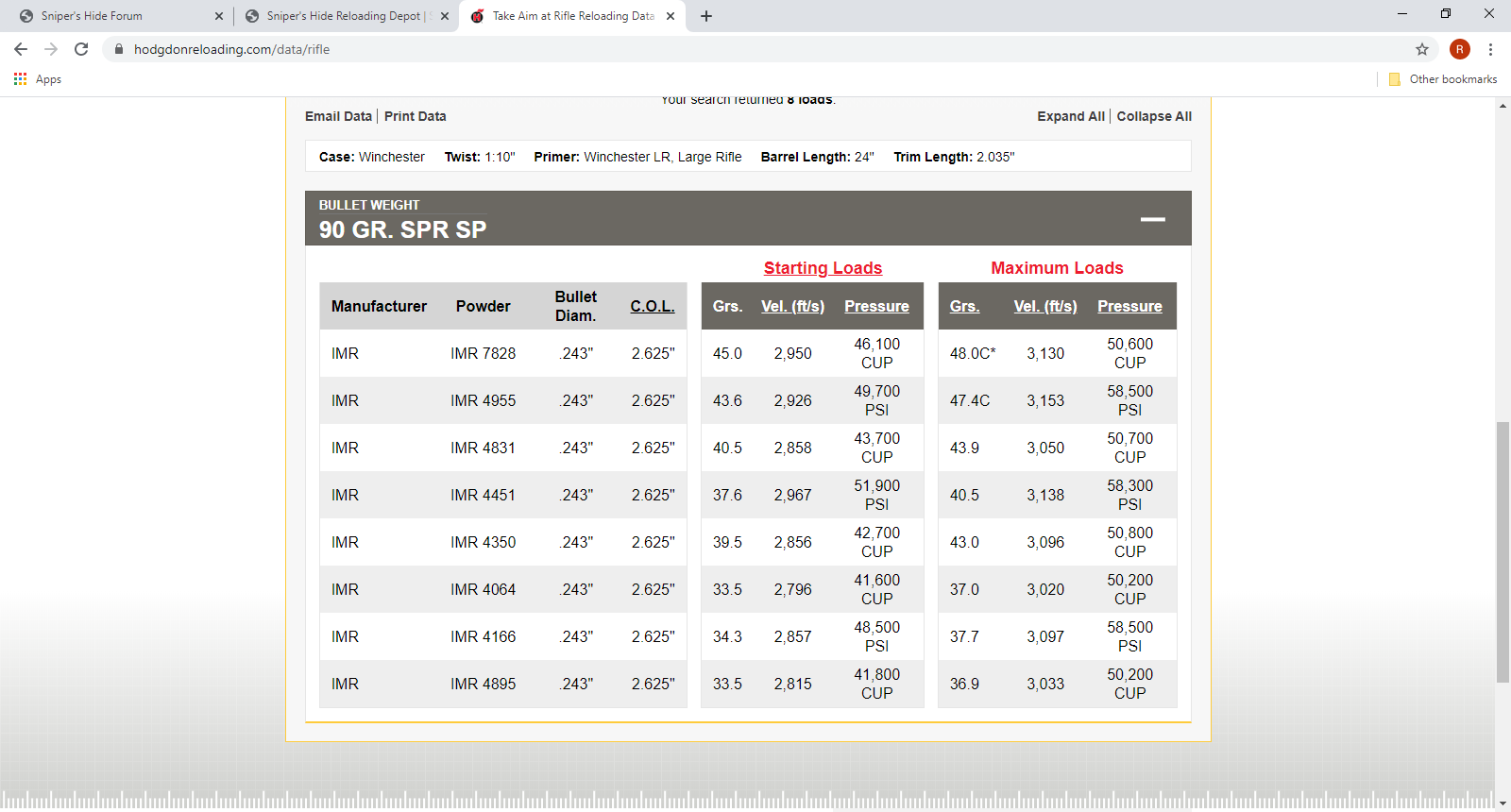This screenshot has width=1511, height=812.
Task: Click starting loads Pressure header
Action: click(x=876, y=306)
